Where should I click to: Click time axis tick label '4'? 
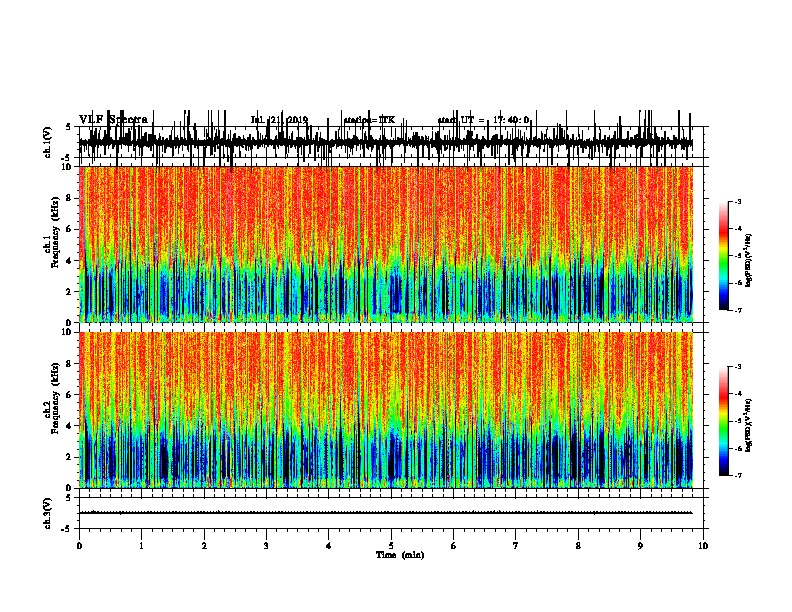point(328,546)
